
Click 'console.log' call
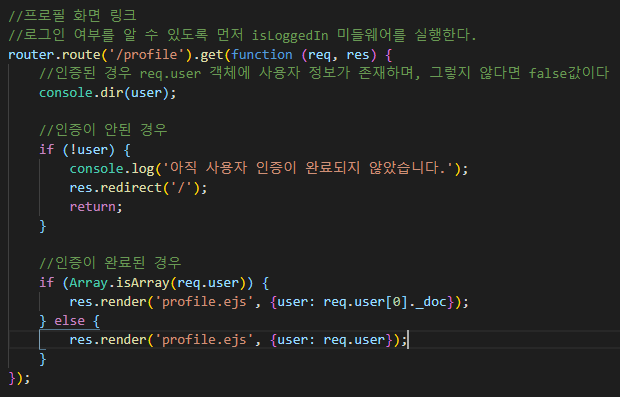point(112,169)
